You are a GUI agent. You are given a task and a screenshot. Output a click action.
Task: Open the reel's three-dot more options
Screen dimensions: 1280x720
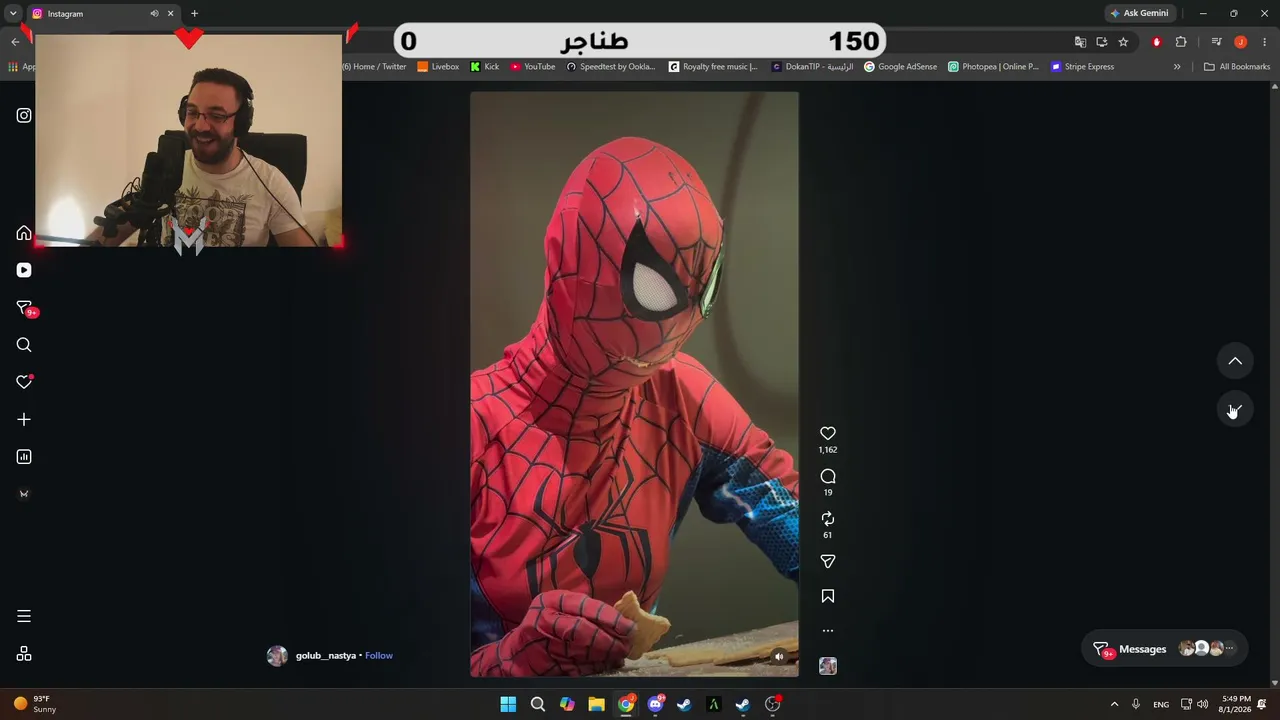click(828, 631)
